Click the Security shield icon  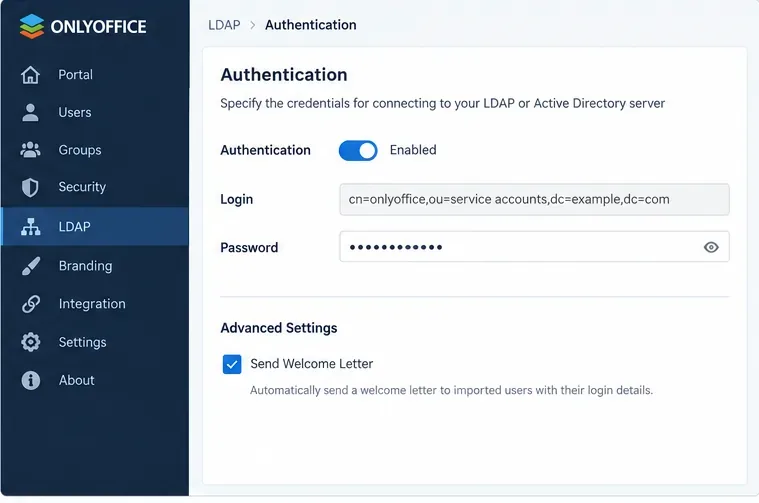point(30,187)
